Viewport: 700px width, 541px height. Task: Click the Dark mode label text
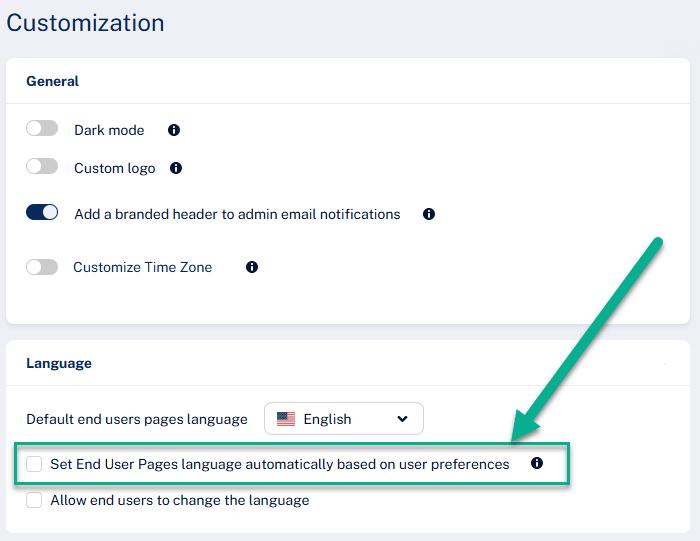[x=109, y=130]
